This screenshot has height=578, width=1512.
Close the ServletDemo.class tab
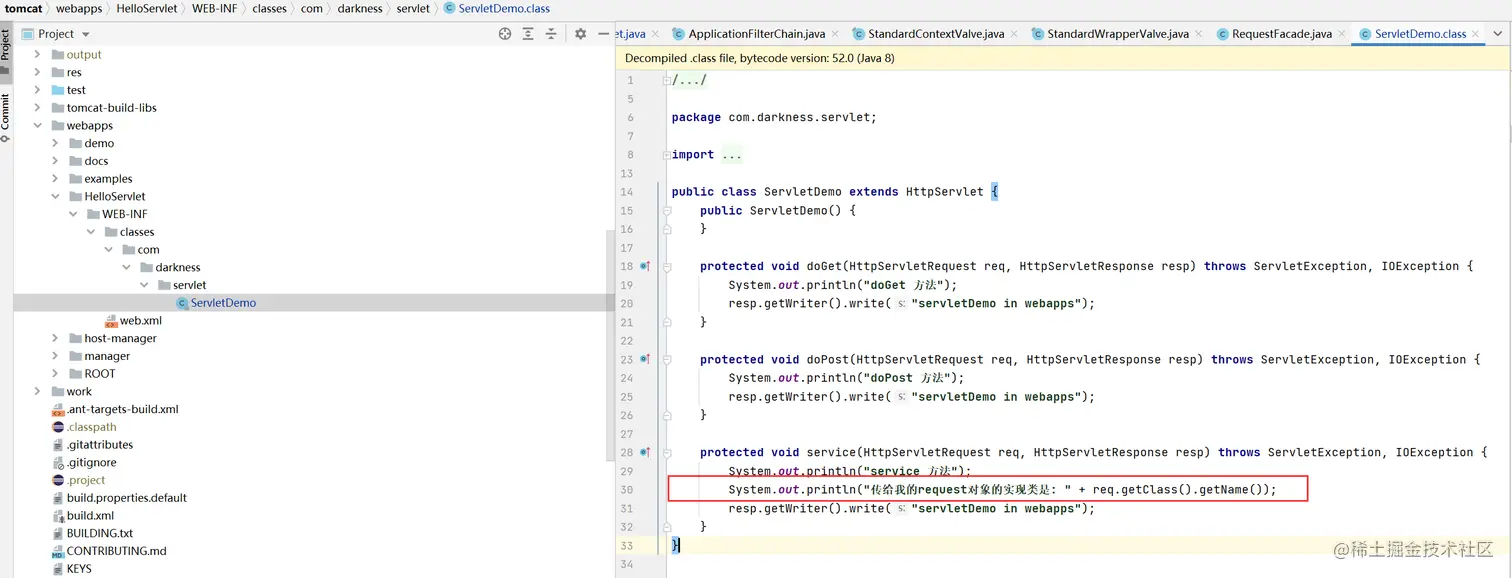coord(1475,34)
